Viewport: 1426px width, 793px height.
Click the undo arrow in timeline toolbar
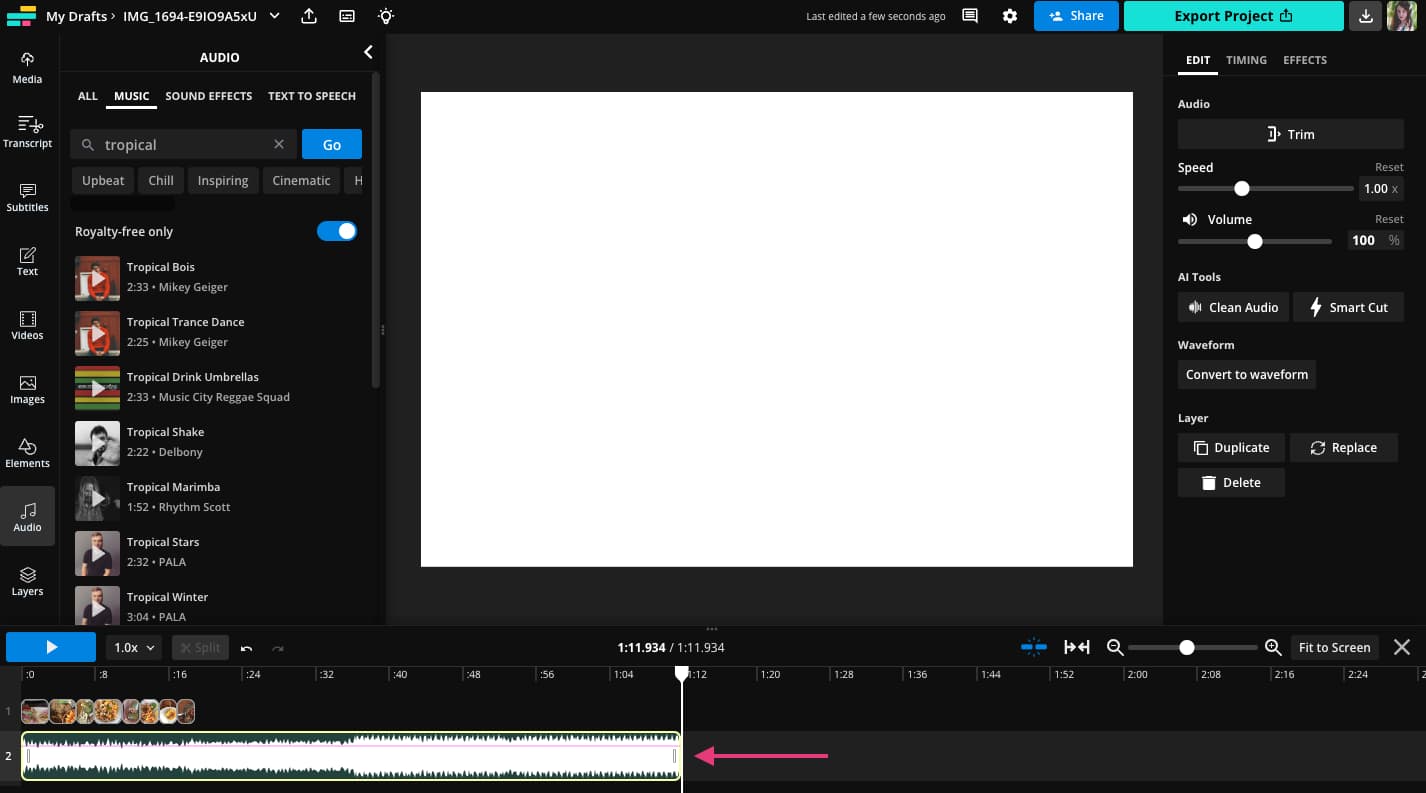(x=246, y=648)
